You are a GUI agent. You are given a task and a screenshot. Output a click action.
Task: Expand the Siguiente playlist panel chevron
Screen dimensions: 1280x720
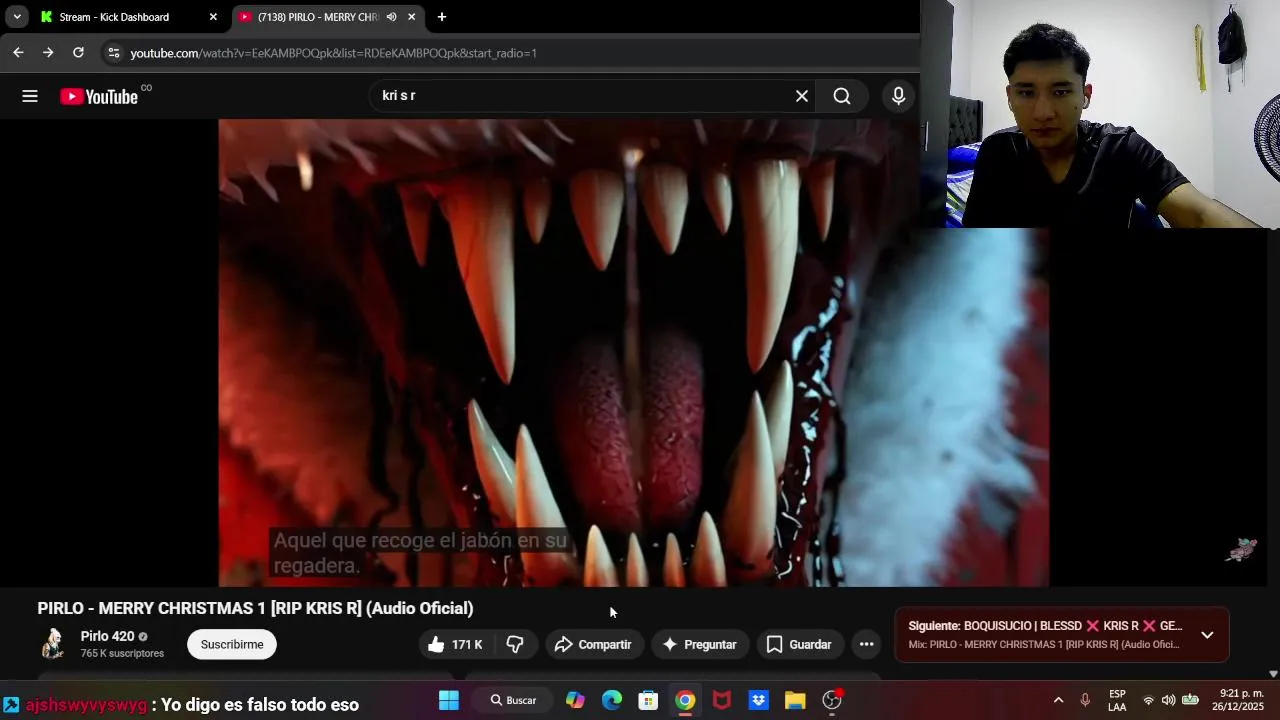click(x=1207, y=635)
